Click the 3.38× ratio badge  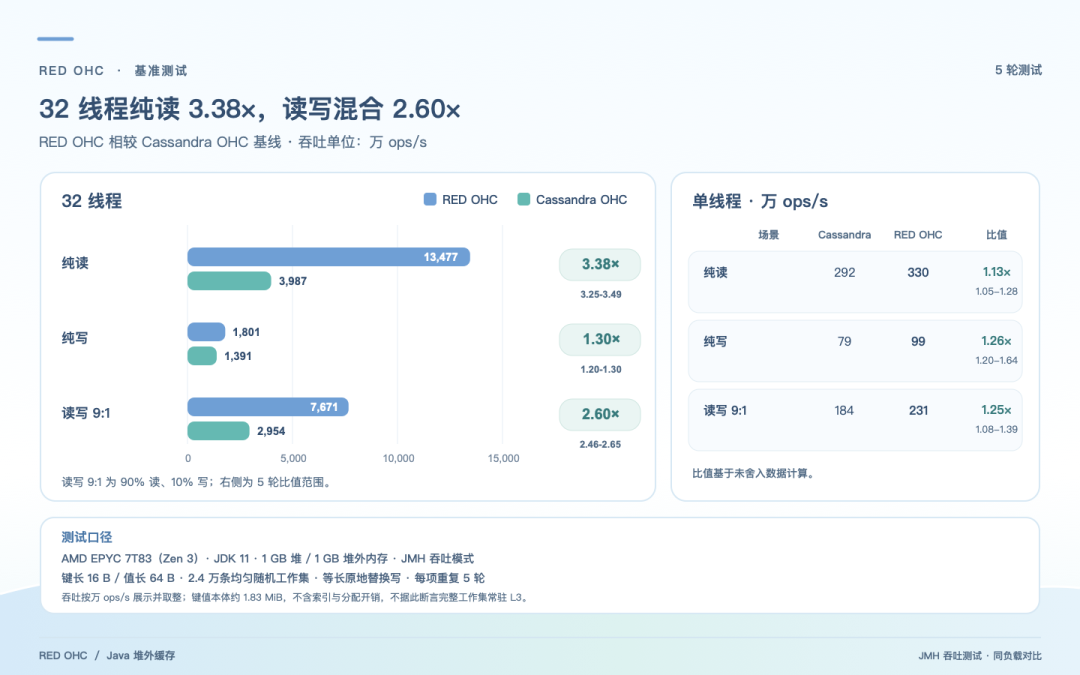[x=600, y=264]
